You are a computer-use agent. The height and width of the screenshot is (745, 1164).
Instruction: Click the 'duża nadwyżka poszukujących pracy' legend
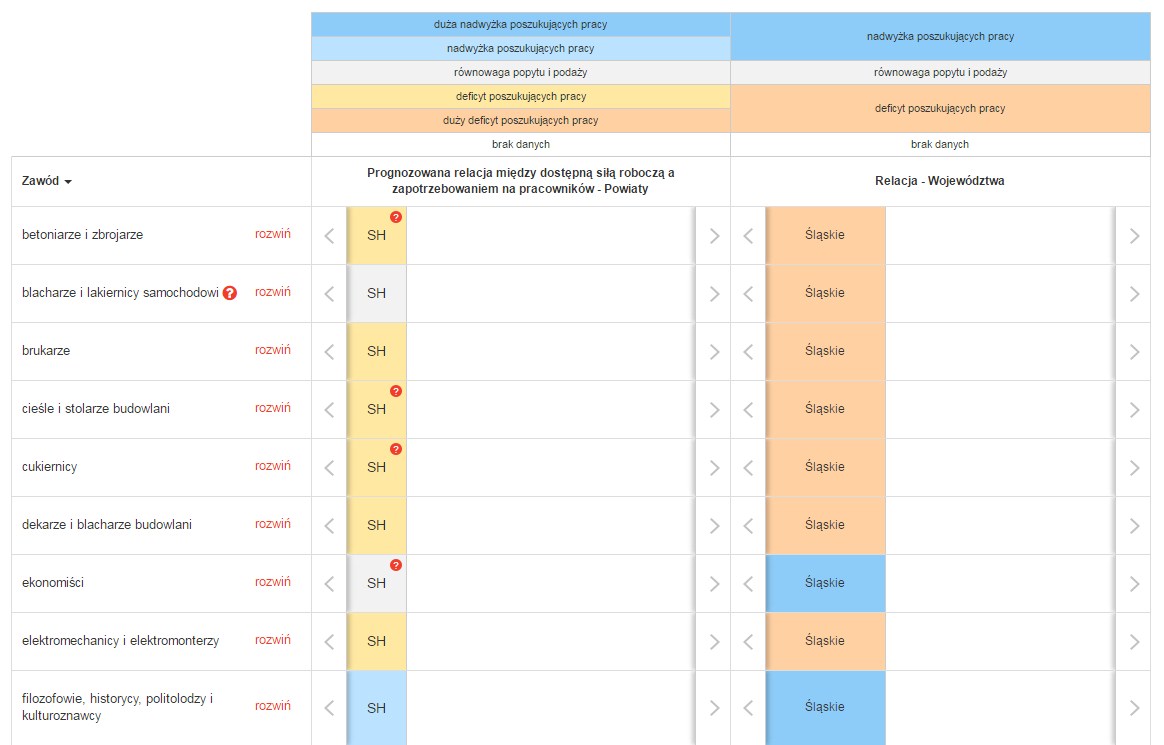click(520, 24)
